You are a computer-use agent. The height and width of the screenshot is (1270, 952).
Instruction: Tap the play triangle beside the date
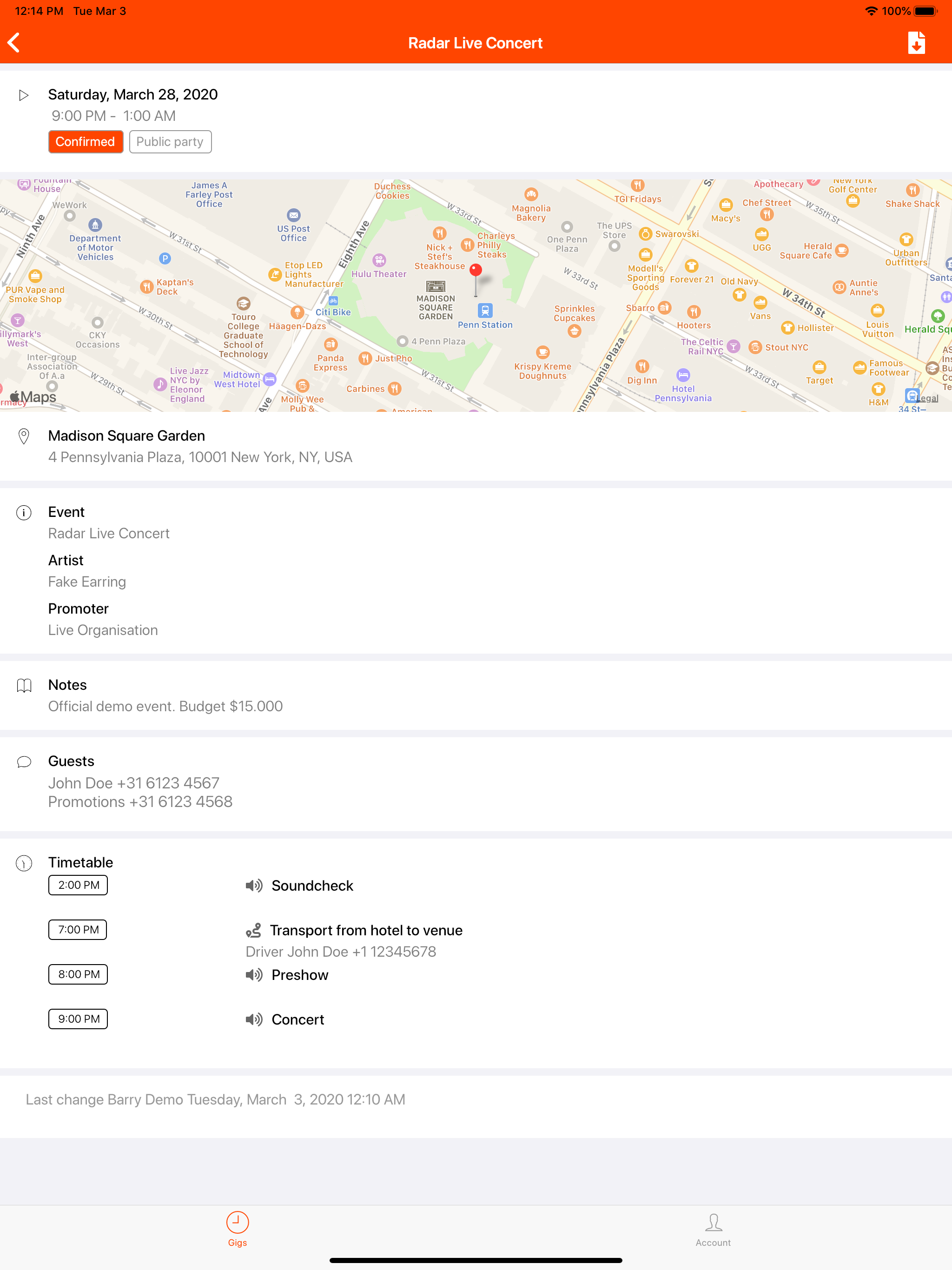tap(24, 95)
